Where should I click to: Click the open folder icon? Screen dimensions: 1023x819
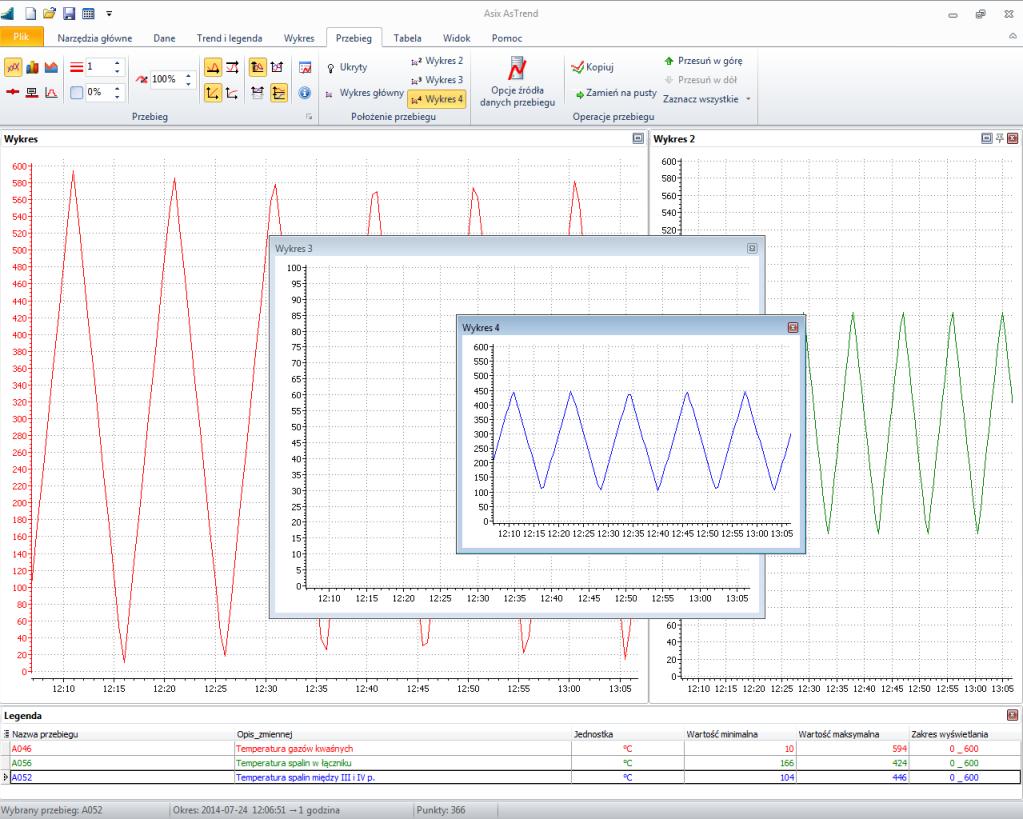[x=50, y=13]
